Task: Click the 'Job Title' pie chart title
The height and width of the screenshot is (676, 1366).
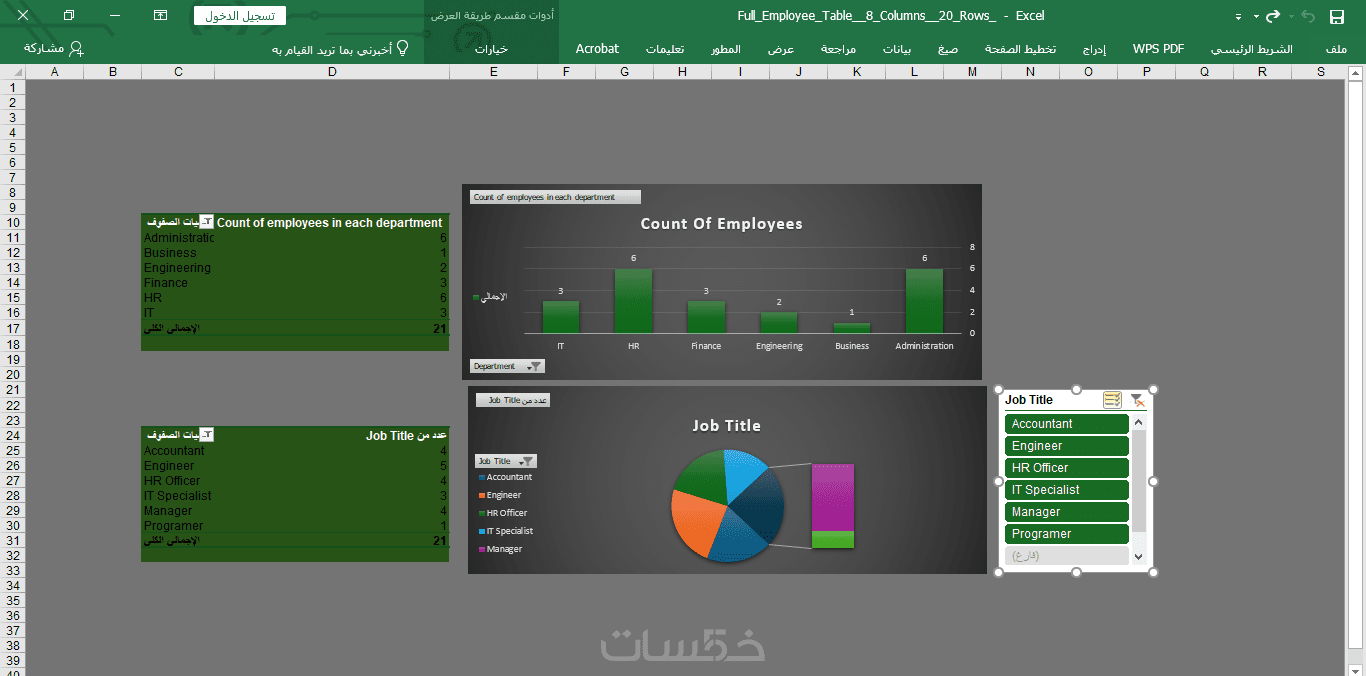Action: coord(727,426)
